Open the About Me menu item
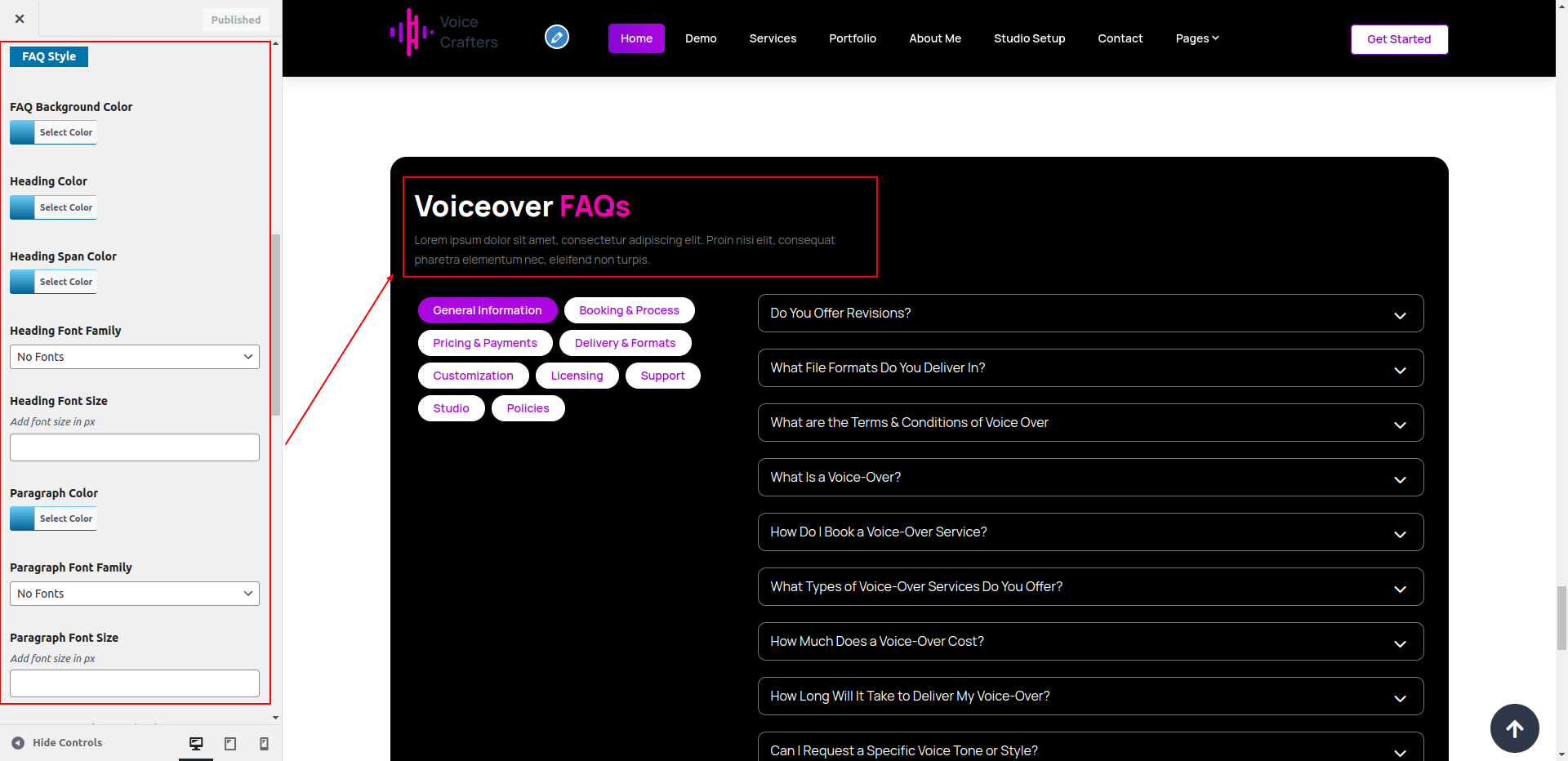Image resolution: width=1568 pixels, height=761 pixels. (935, 38)
